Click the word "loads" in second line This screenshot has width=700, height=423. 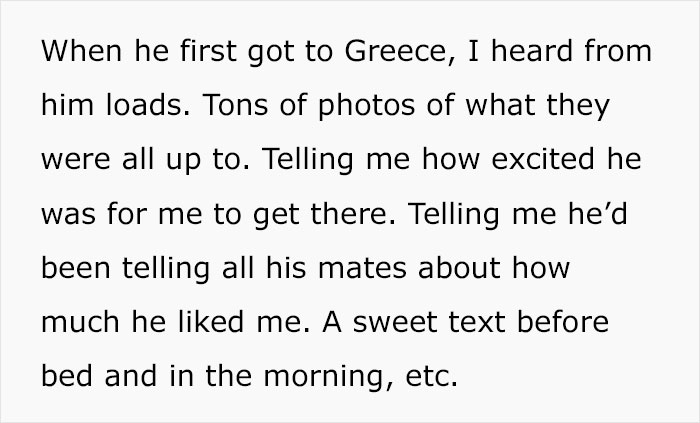tap(147, 105)
